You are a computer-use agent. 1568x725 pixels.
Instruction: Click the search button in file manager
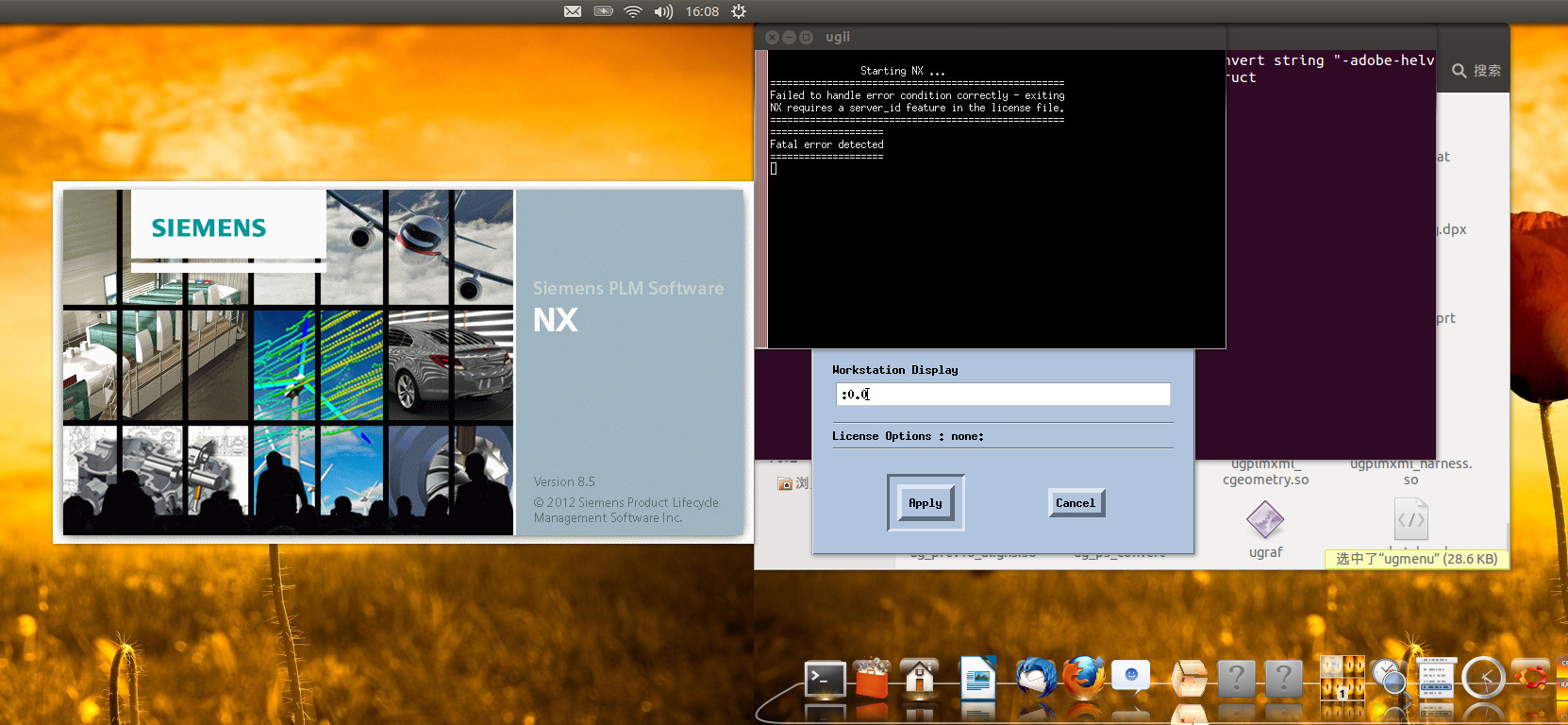pos(1476,71)
